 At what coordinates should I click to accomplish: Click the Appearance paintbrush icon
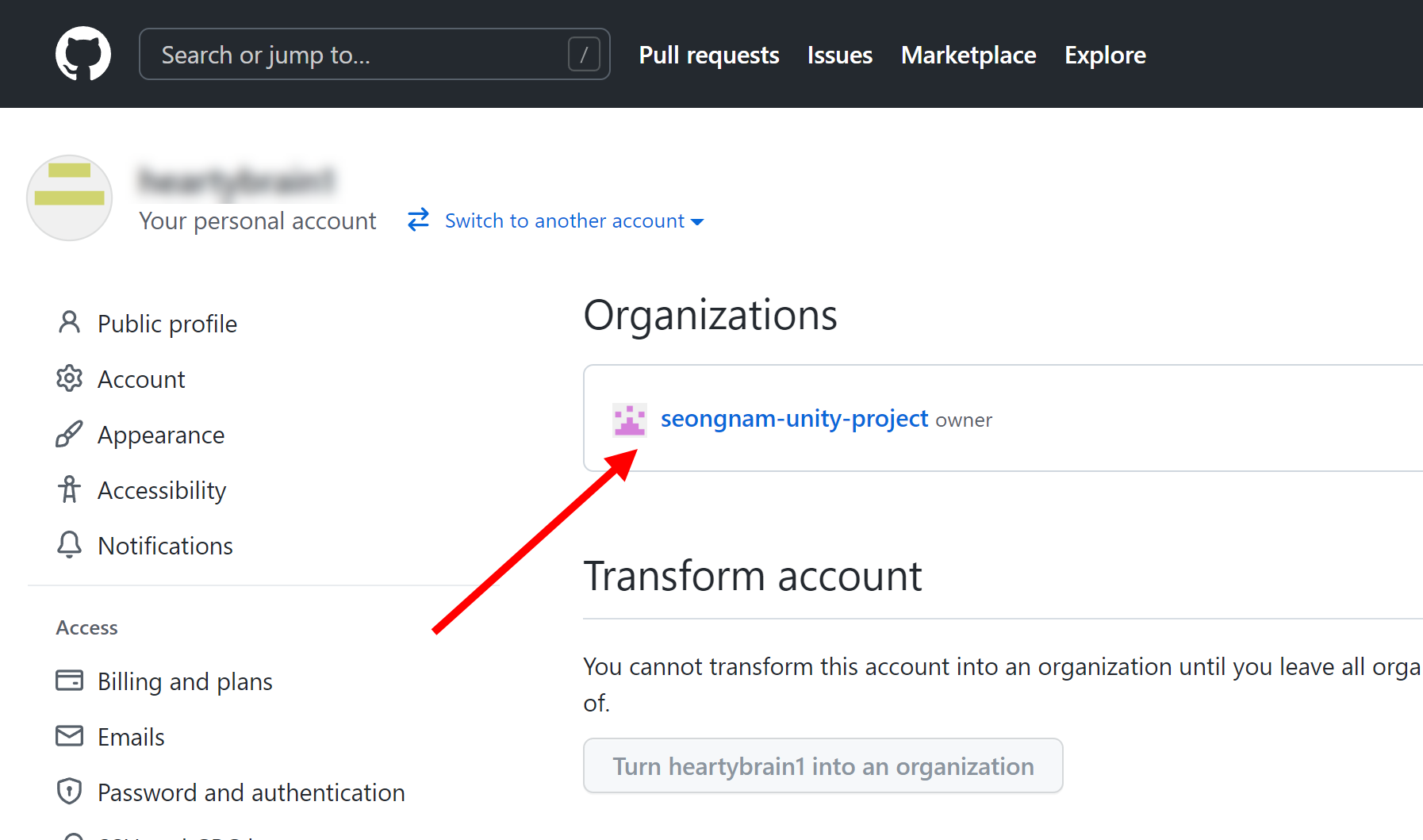tap(69, 434)
